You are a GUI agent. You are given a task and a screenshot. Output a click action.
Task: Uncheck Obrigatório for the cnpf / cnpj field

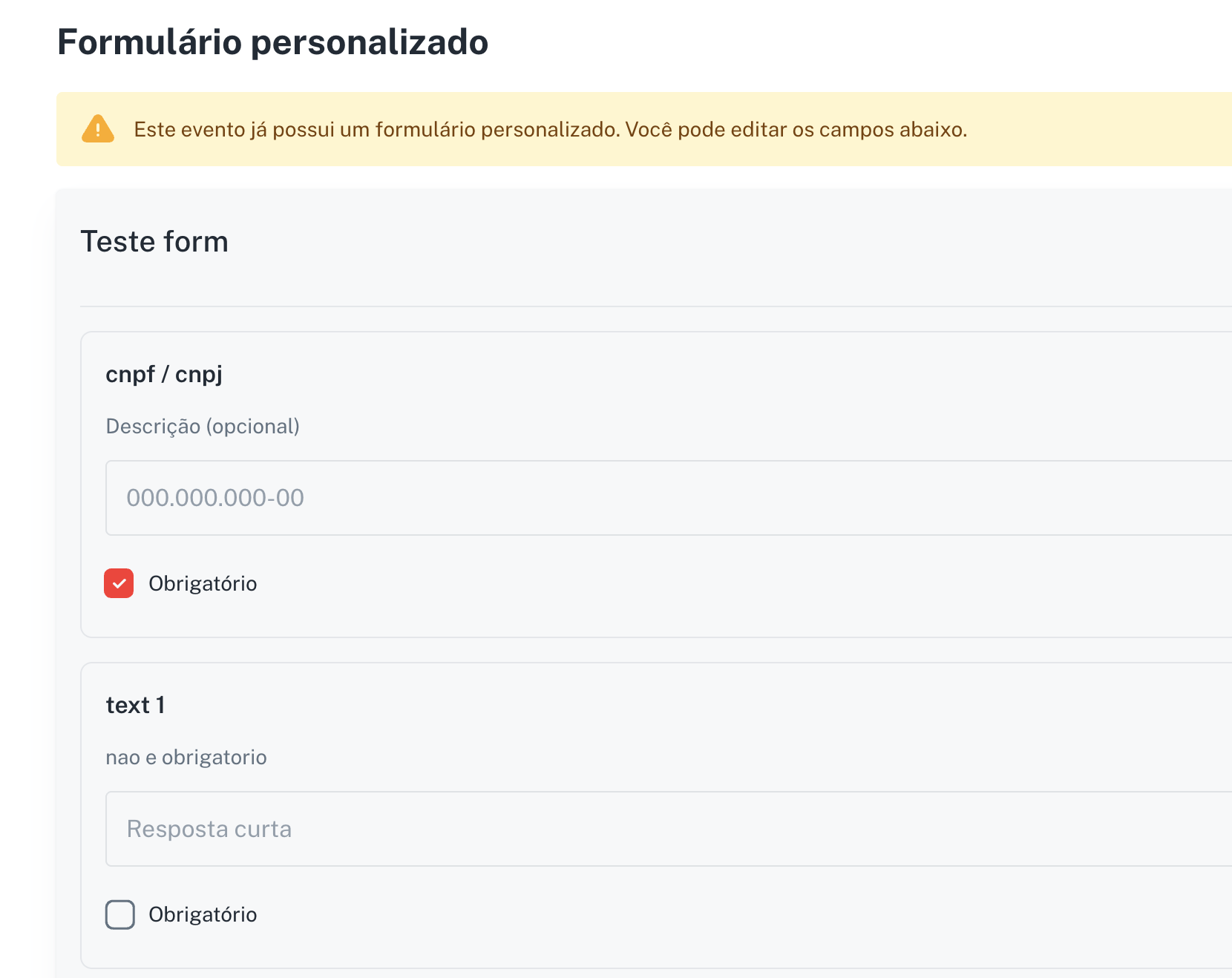(118, 583)
